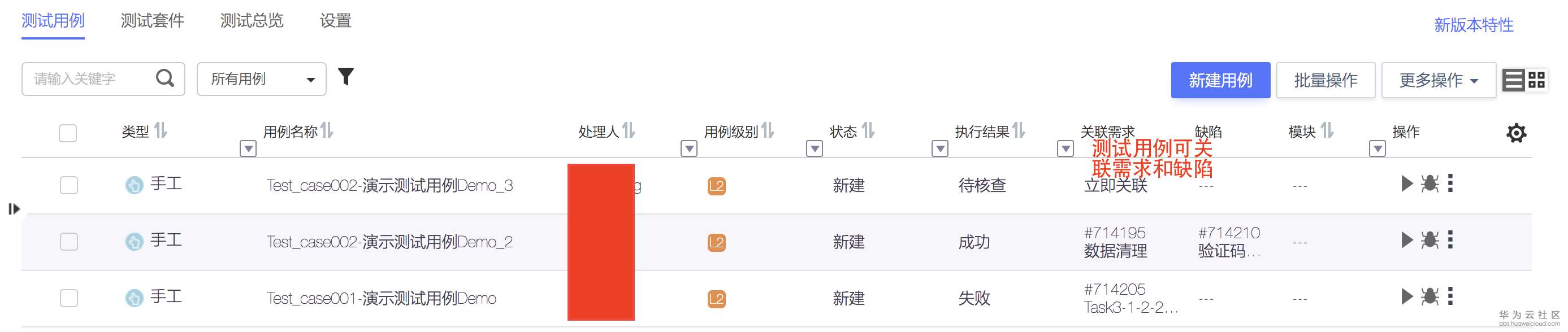Open the funnel filter icon
Screen dimensions: 1568x332
tap(346, 77)
